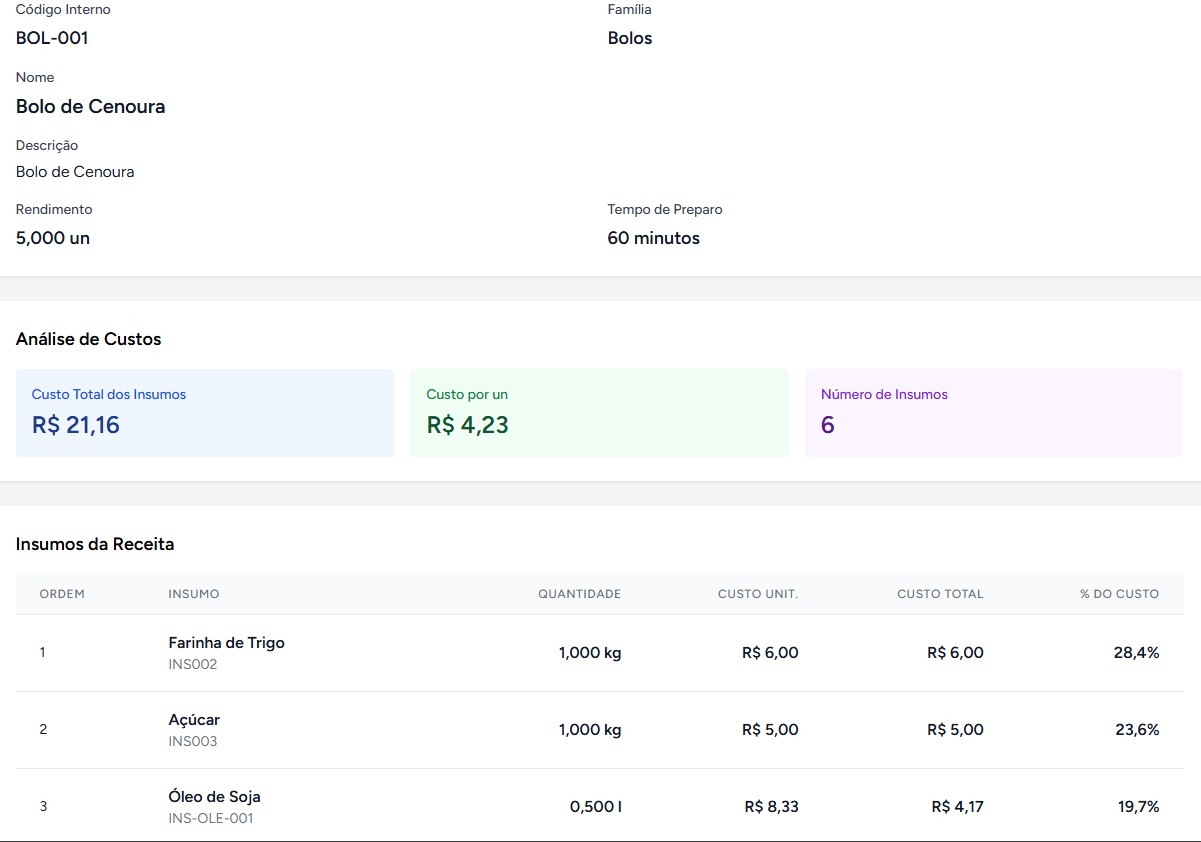Click the CUSTO UNIT. column header
This screenshot has height=842, width=1201.
(757, 594)
